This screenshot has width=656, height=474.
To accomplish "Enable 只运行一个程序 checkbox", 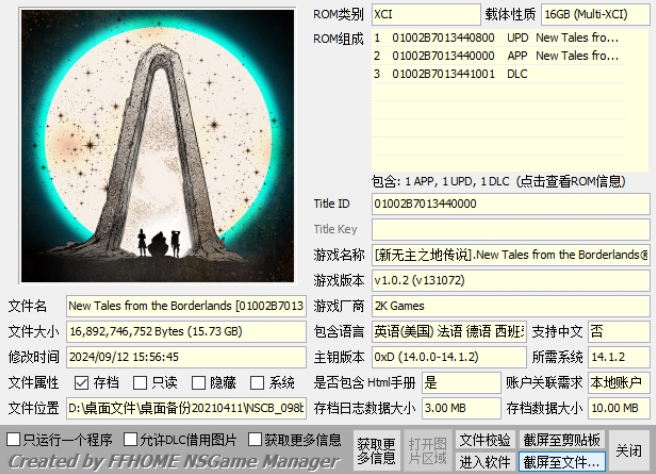I will pos(13,439).
